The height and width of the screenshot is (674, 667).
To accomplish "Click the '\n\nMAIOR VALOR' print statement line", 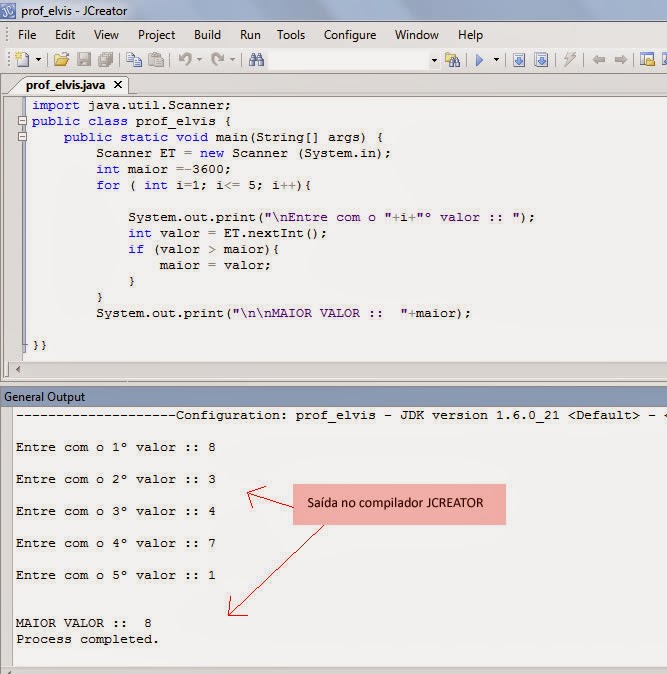I will (x=284, y=313).
